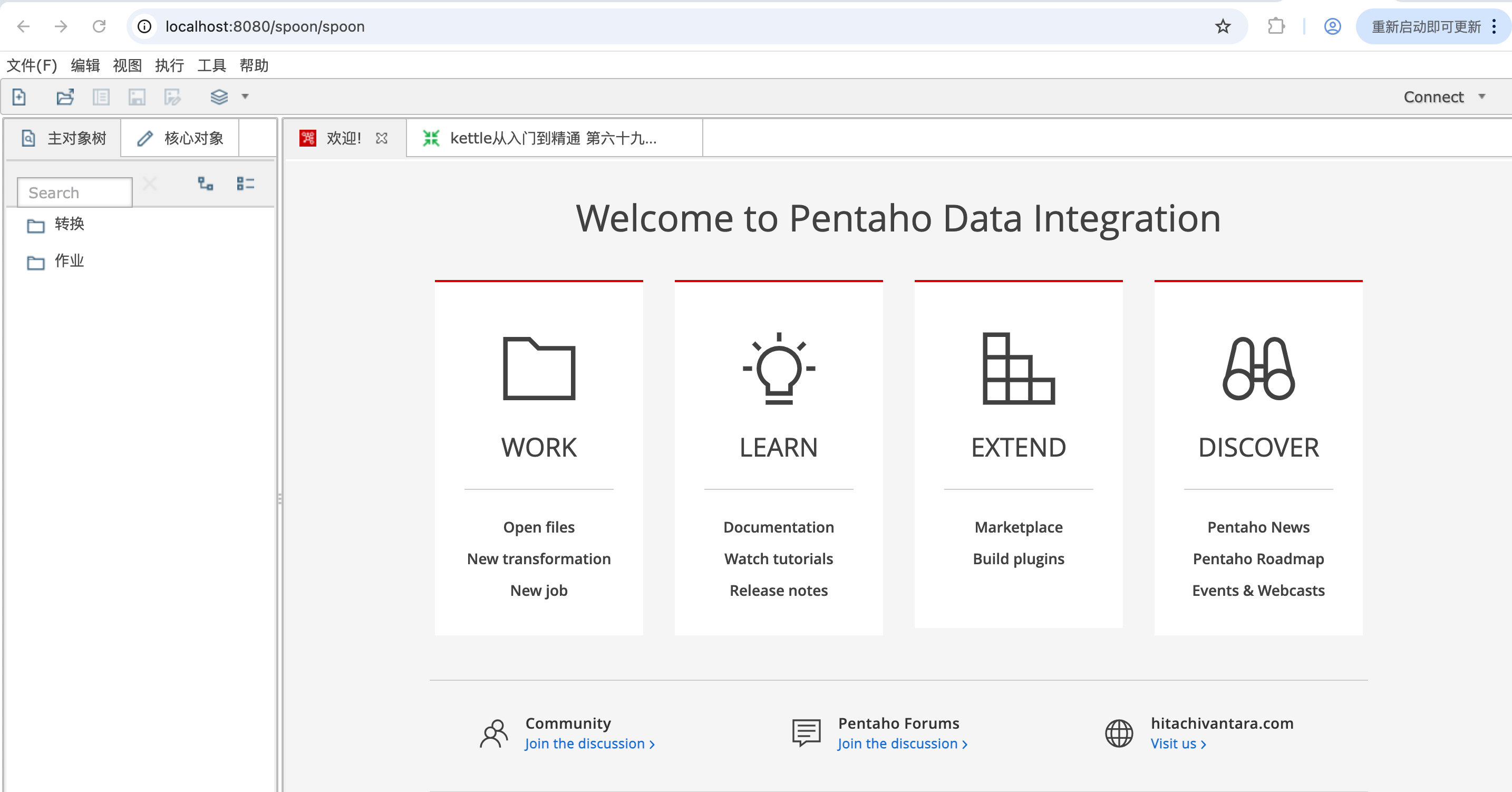Bookmark this page with the star icon
The width and height of the screenshot is (1512, 792).
click(x=1223, y=26)
